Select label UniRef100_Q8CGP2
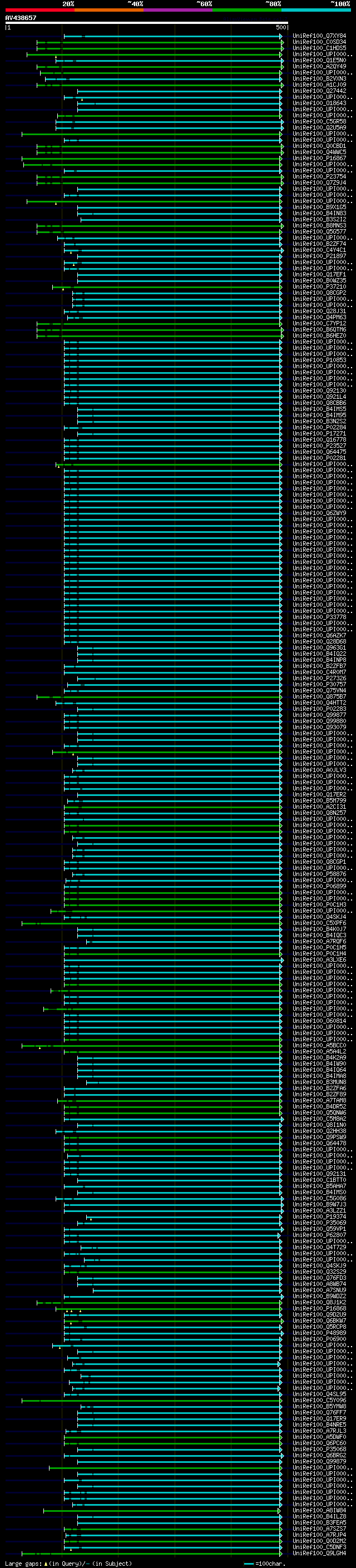Viewport: 356px width, 1568px height. click(x=319, y=293)
